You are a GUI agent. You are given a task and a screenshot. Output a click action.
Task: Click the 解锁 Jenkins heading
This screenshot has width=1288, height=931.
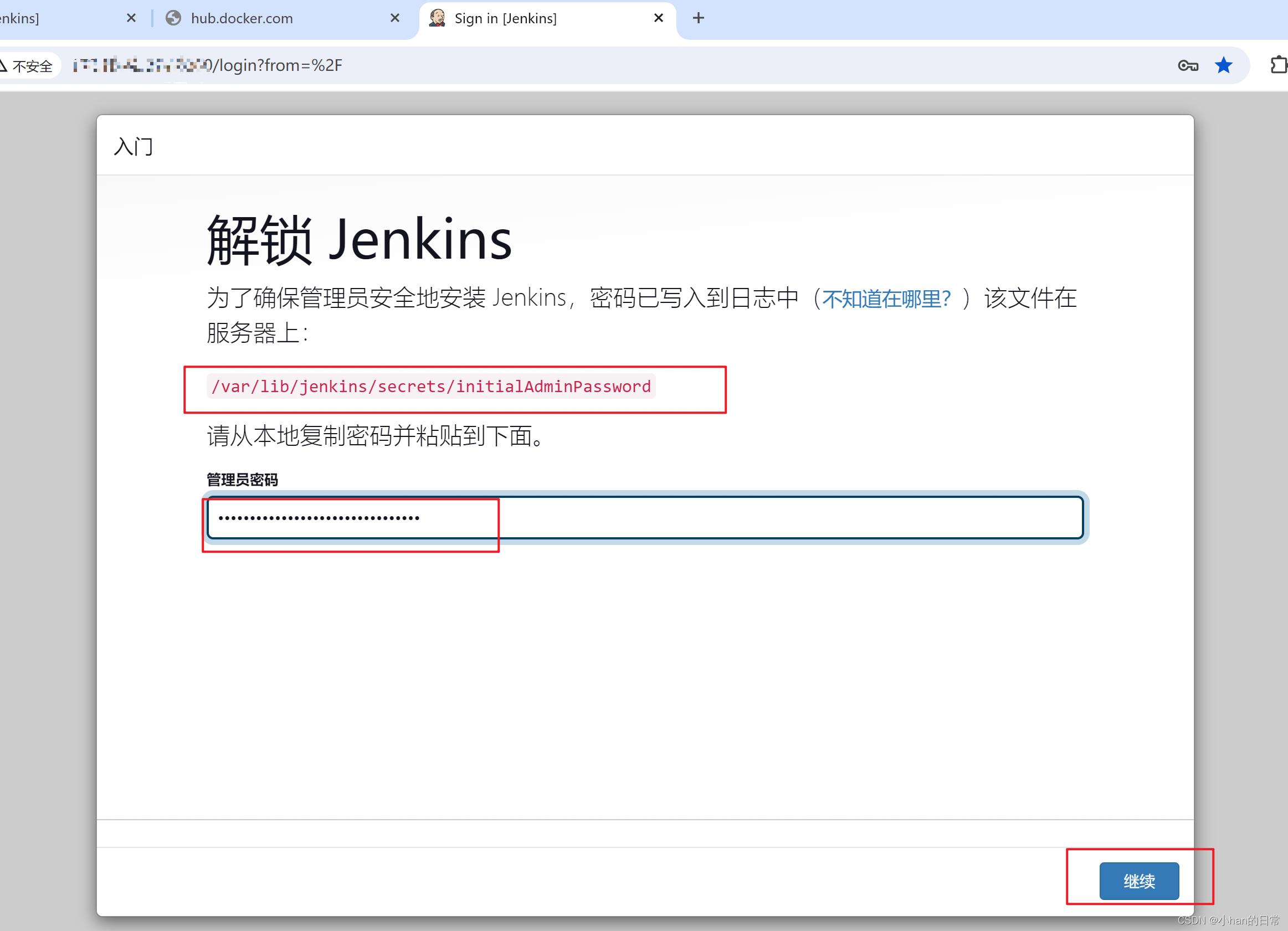tap(359, 240)
